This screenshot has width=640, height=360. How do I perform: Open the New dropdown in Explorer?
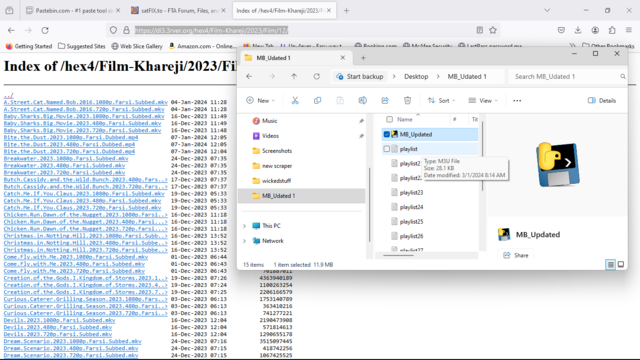(261, 100)
